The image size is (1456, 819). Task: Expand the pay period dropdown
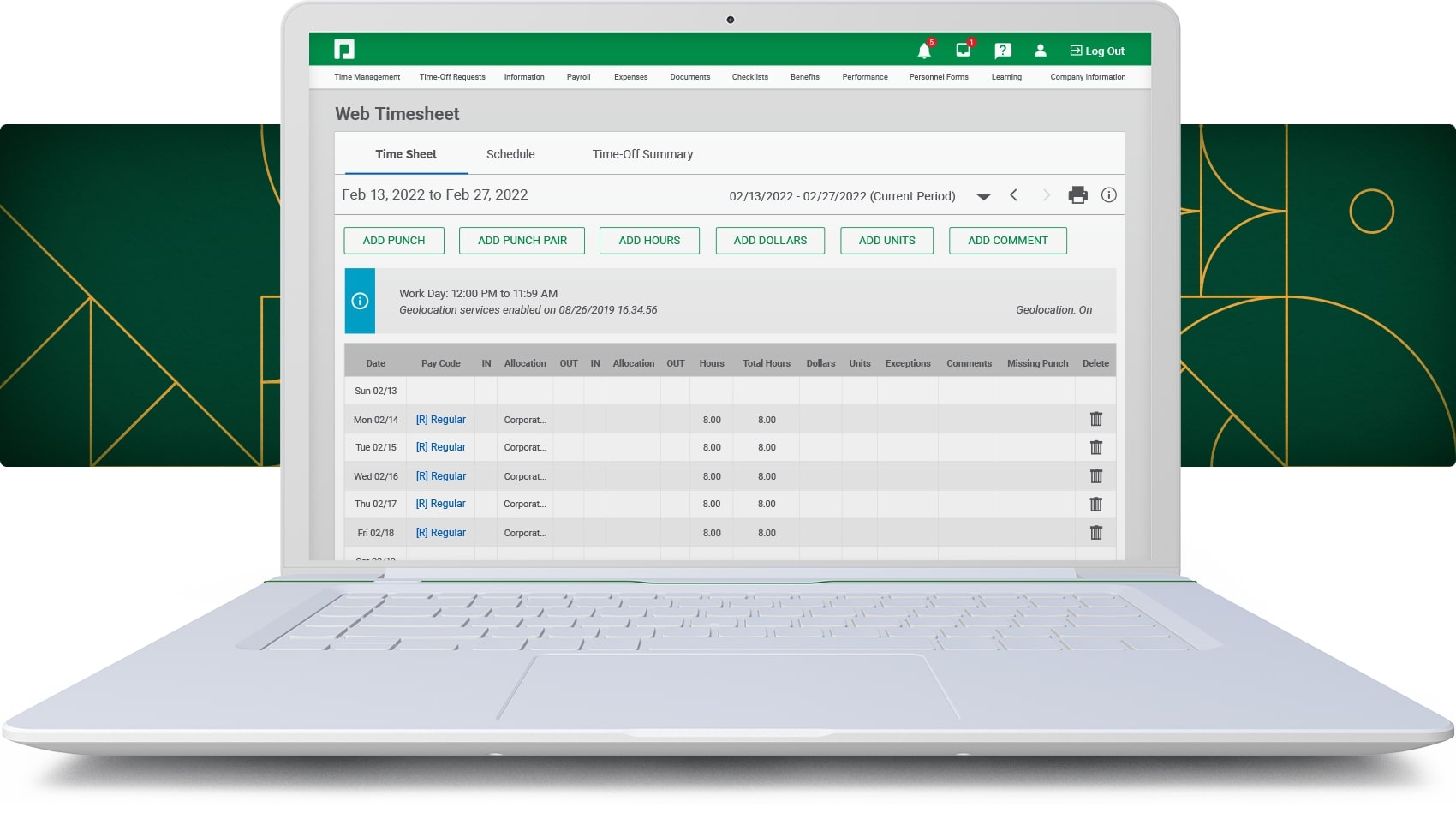[983, 196]
